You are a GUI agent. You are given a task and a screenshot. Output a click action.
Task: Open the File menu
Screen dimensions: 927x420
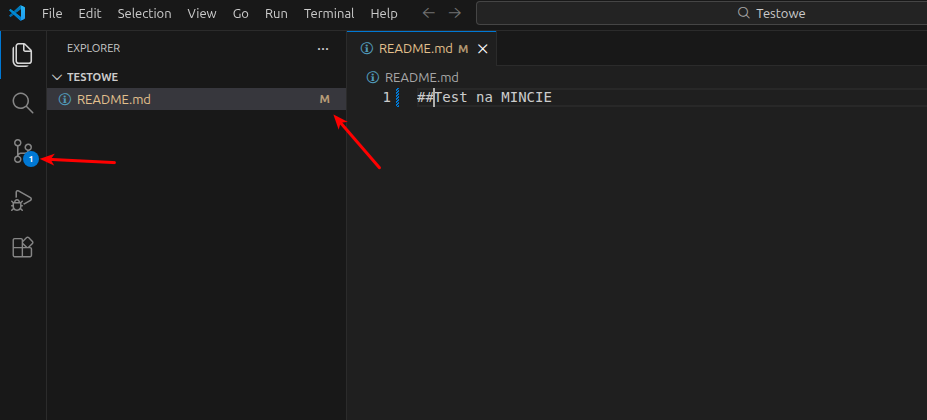52,13
